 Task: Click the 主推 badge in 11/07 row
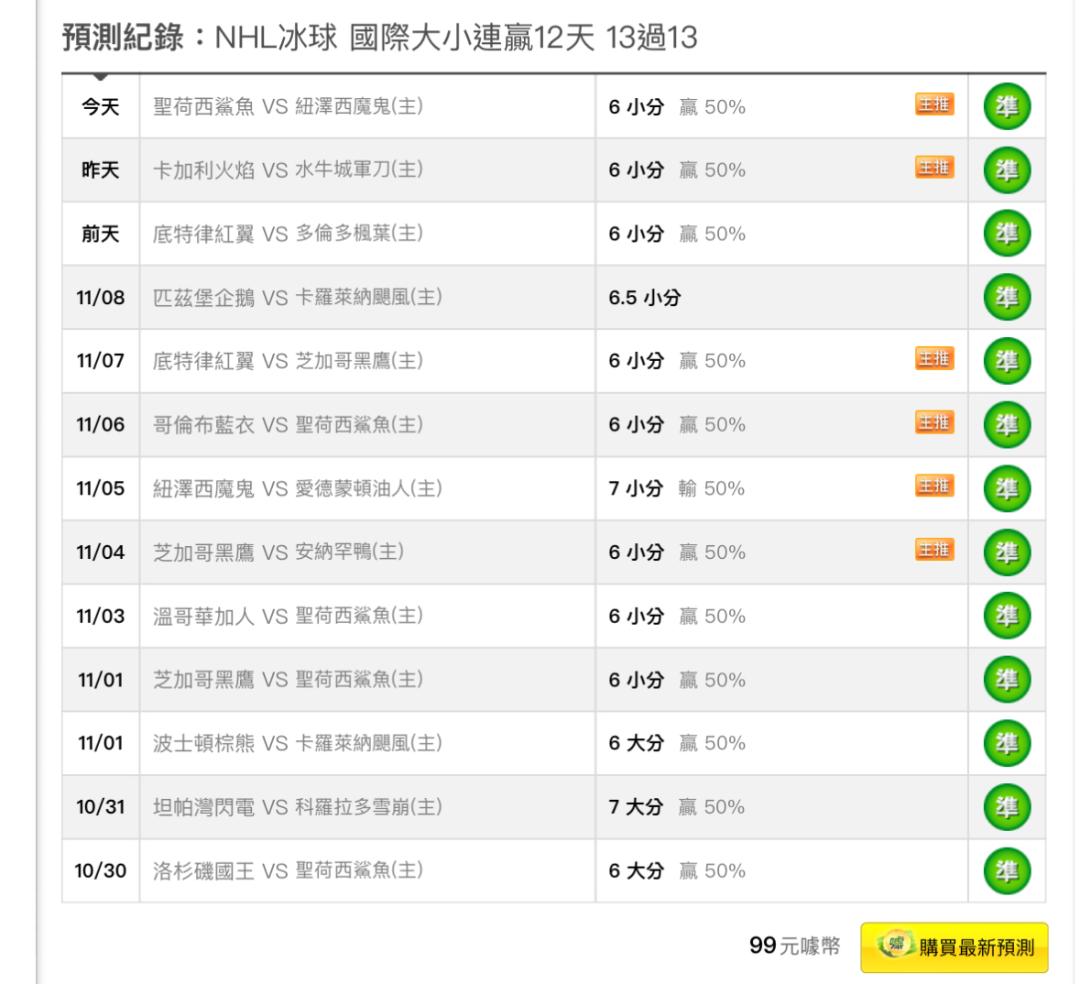[934, 358]
